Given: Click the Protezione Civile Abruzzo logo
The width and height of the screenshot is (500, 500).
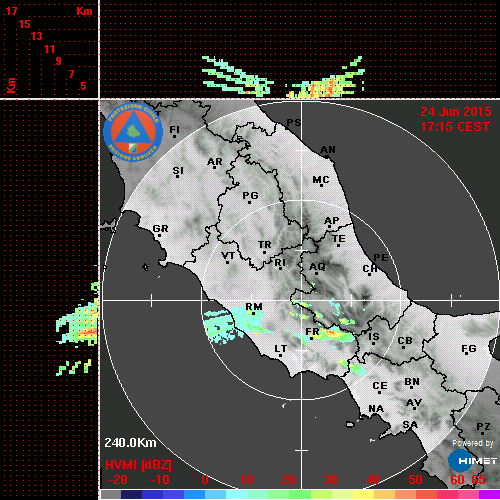Looking at the screenshot, I should coord(133,133).
